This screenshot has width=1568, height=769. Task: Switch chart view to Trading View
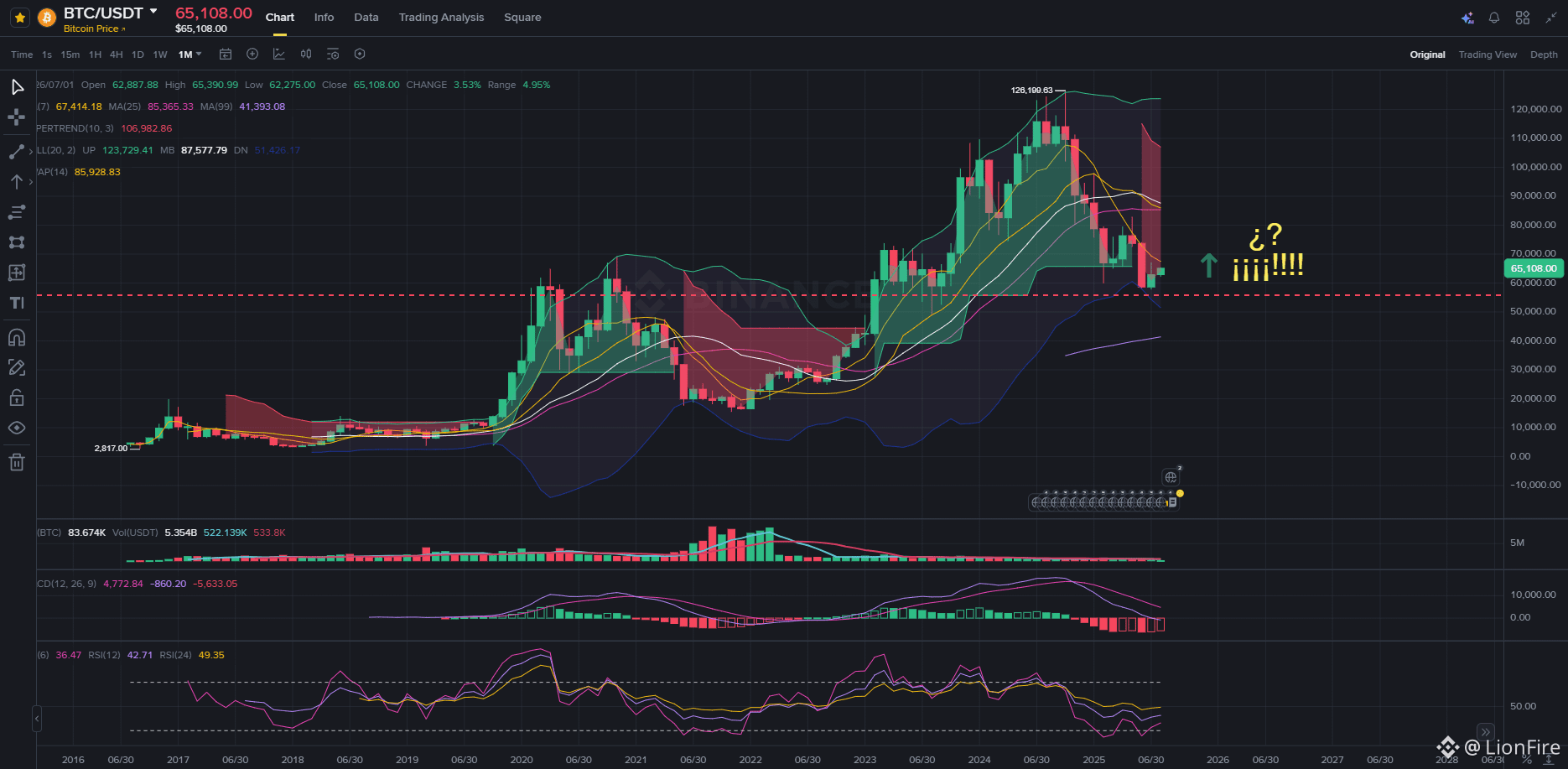point(1488,55)
